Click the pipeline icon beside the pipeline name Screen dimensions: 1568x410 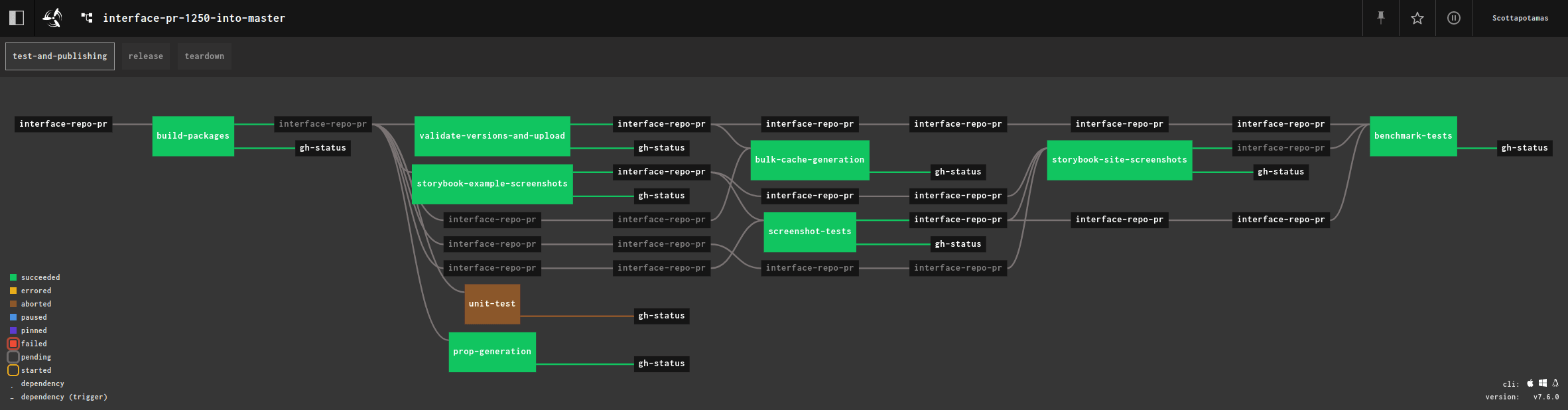coord(87,18)
